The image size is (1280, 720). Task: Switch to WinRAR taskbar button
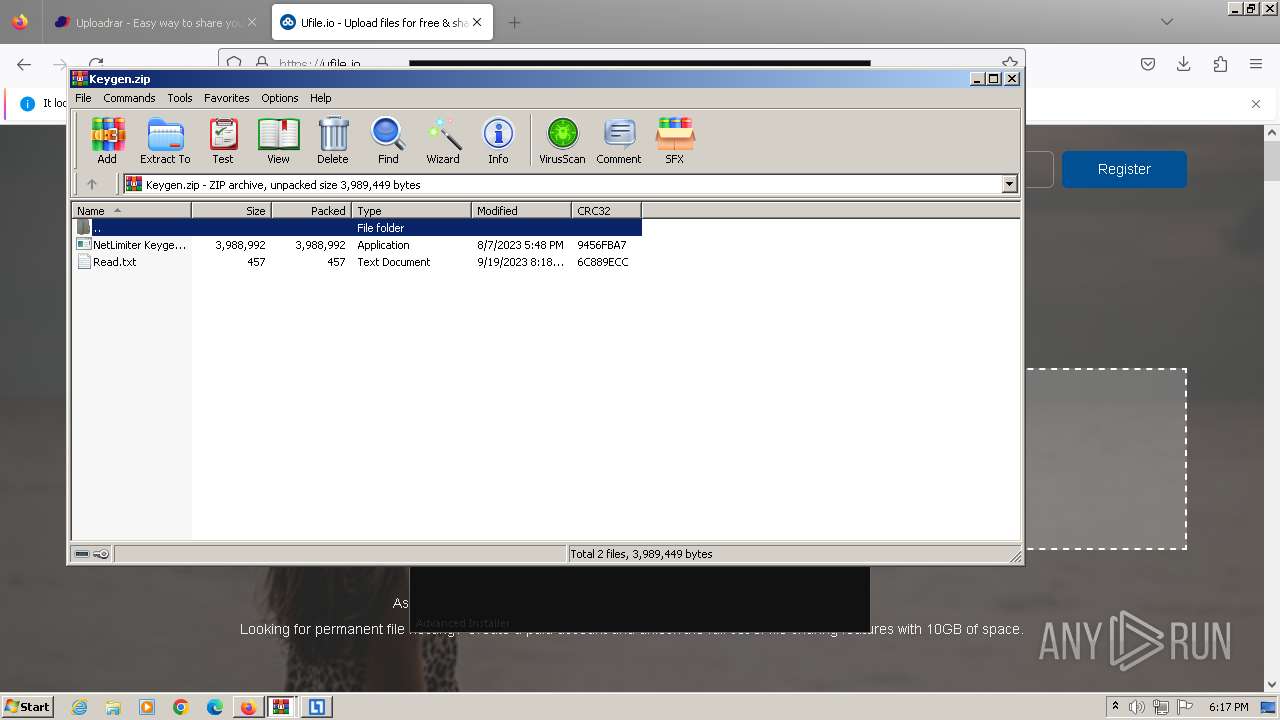[282, 707]
